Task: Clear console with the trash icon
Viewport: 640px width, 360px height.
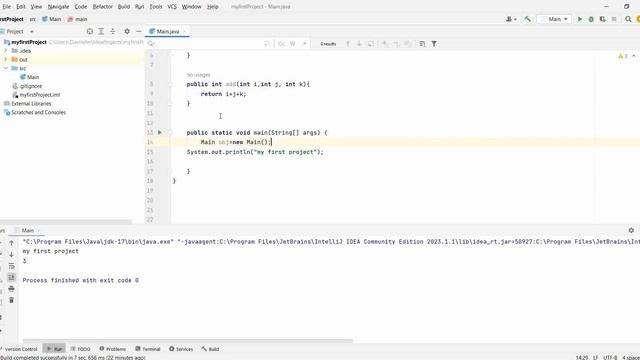Action: [11, 300]
